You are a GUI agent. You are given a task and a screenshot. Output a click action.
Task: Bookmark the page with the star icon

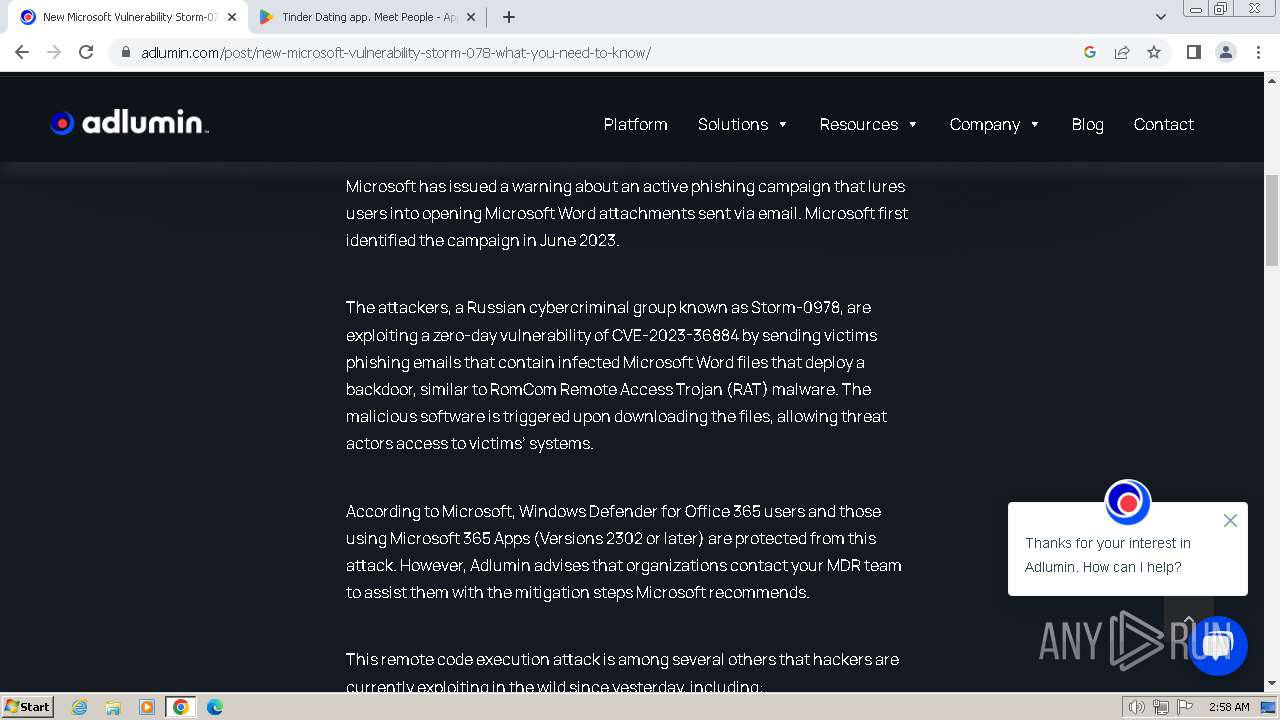1154,52
